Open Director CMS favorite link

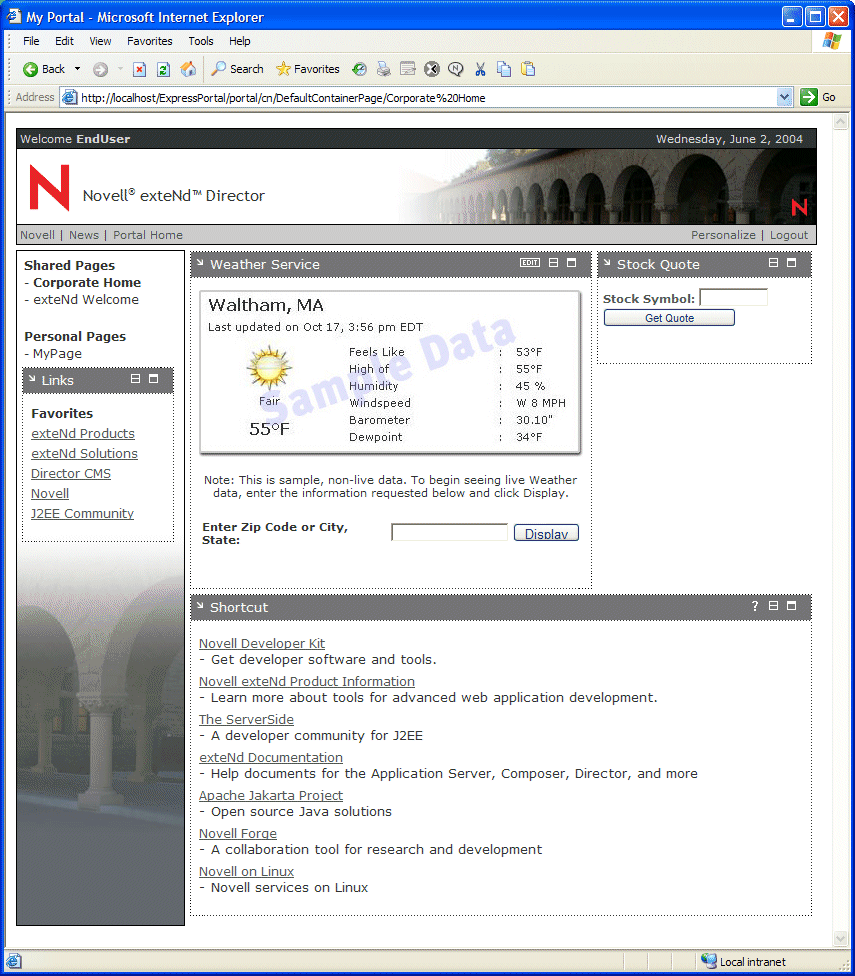point(71,473)
